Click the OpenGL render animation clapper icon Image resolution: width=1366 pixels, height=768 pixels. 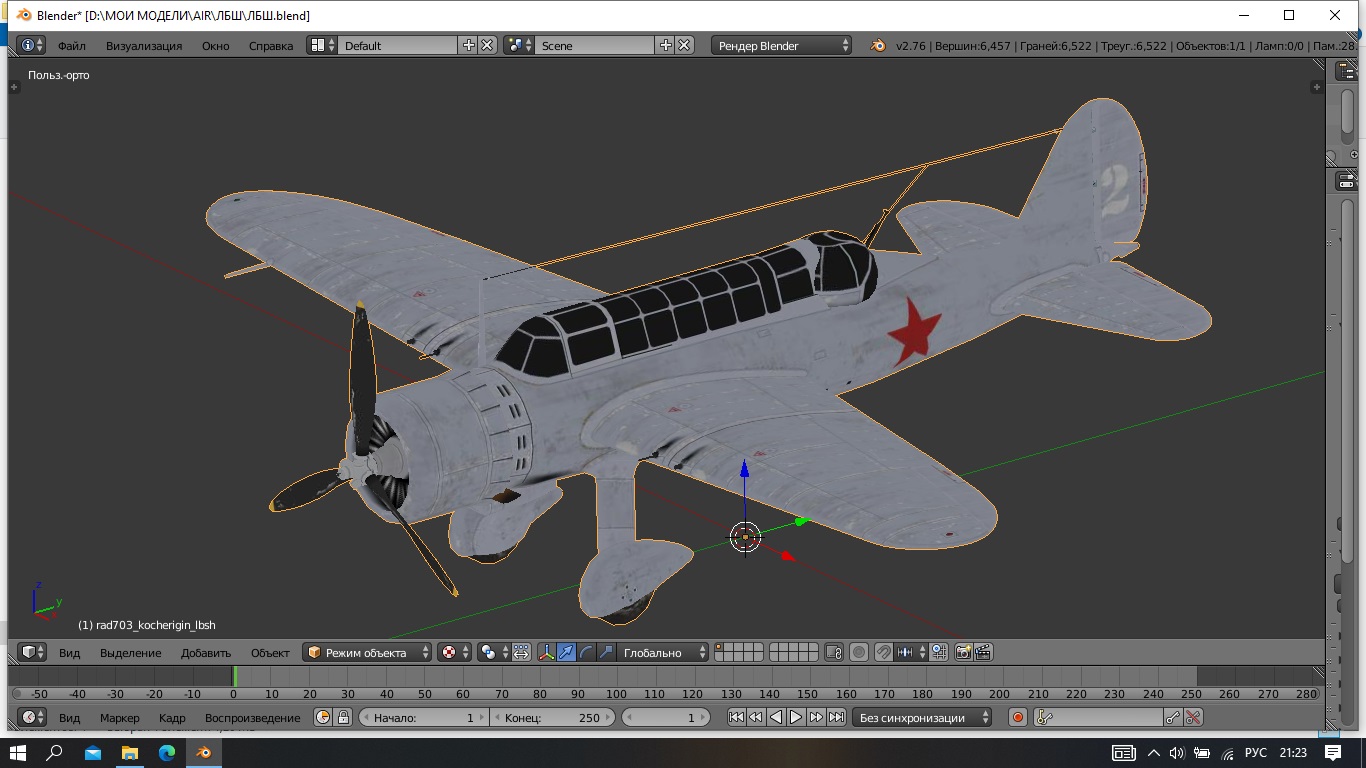click(983, 652)
